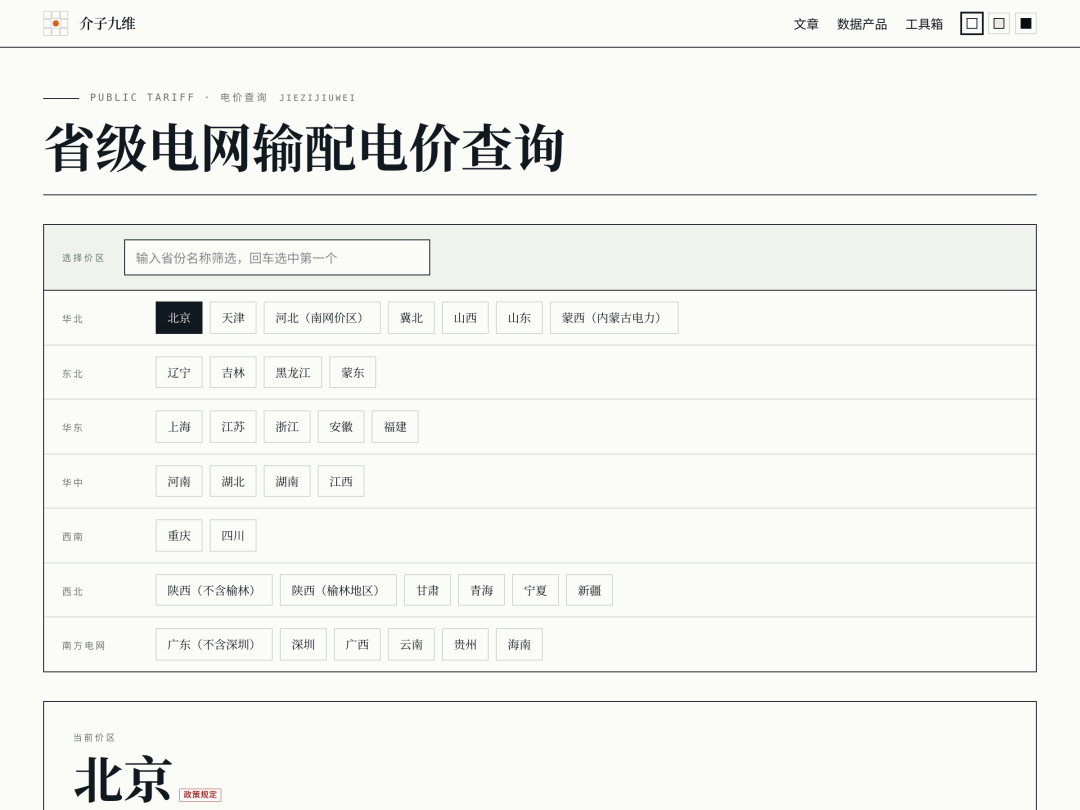Select the 北京 tariff zone
The image size is (1080, 810).
pyautogui.click(x=179, y=318)
